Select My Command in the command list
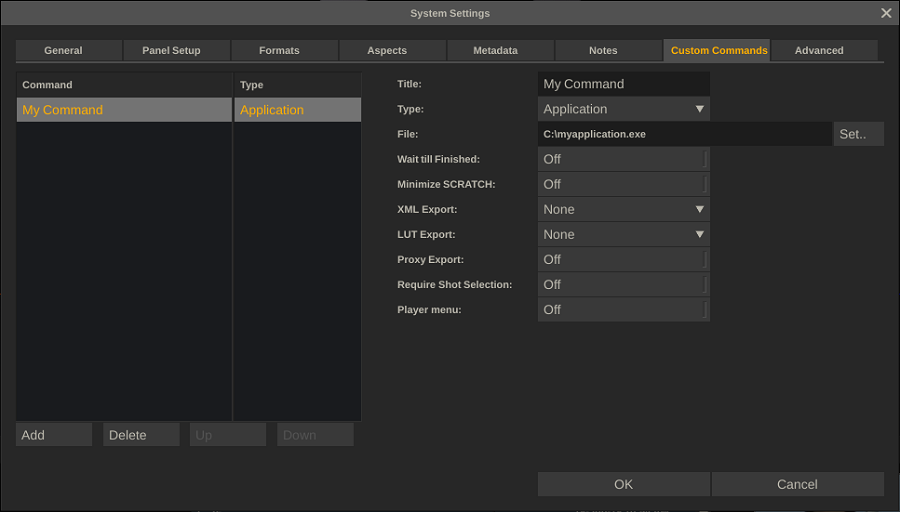The width and height of the screenshot is (900, 512). pyautogui.click(x=123, y=110)
